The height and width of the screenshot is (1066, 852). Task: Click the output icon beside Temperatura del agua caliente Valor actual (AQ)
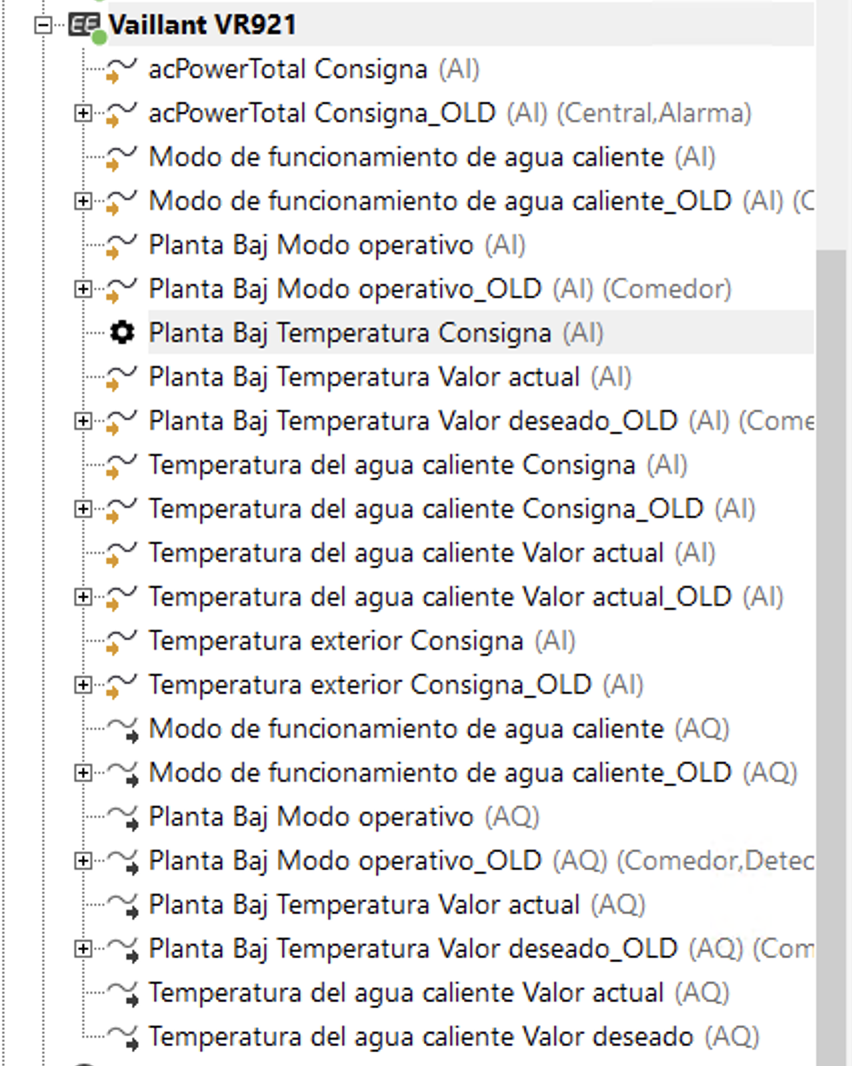[x=122, y=993]
